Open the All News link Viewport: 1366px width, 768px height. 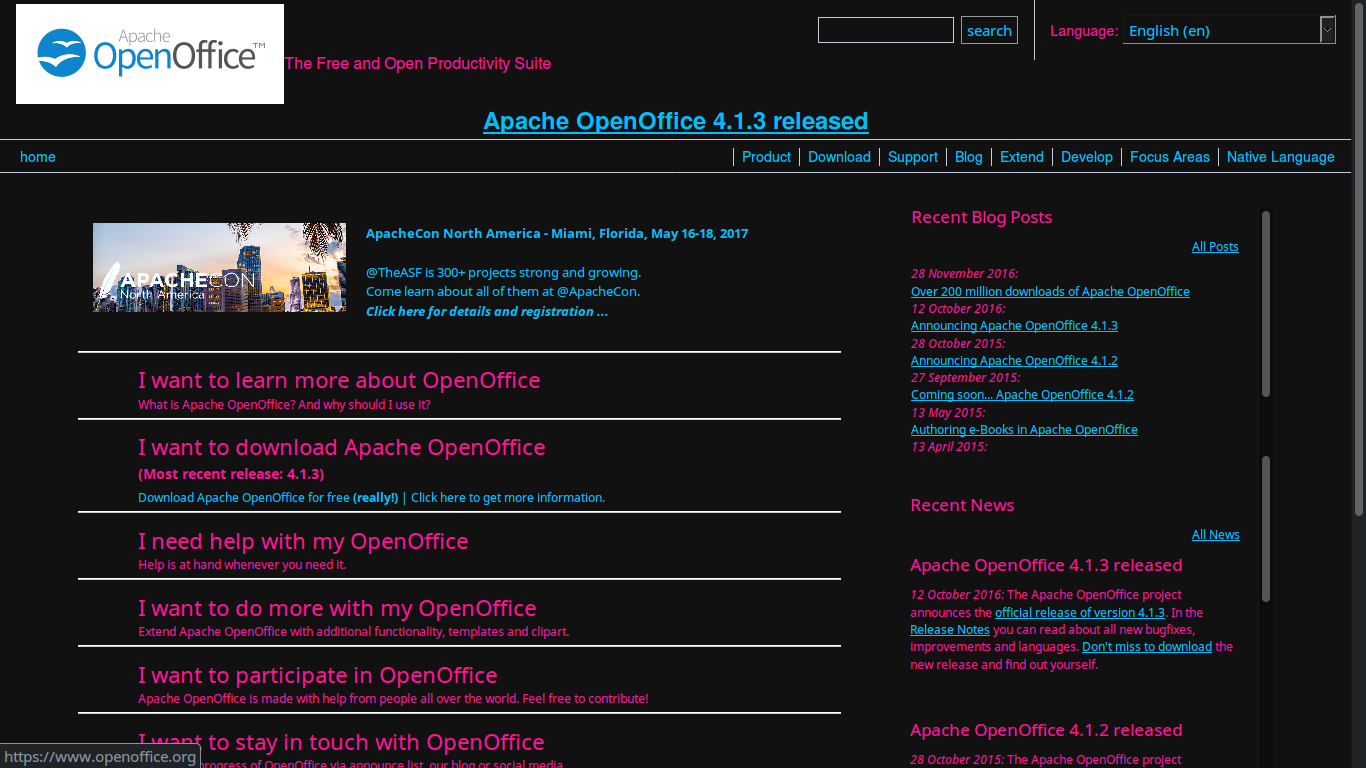coord(1215,534)
